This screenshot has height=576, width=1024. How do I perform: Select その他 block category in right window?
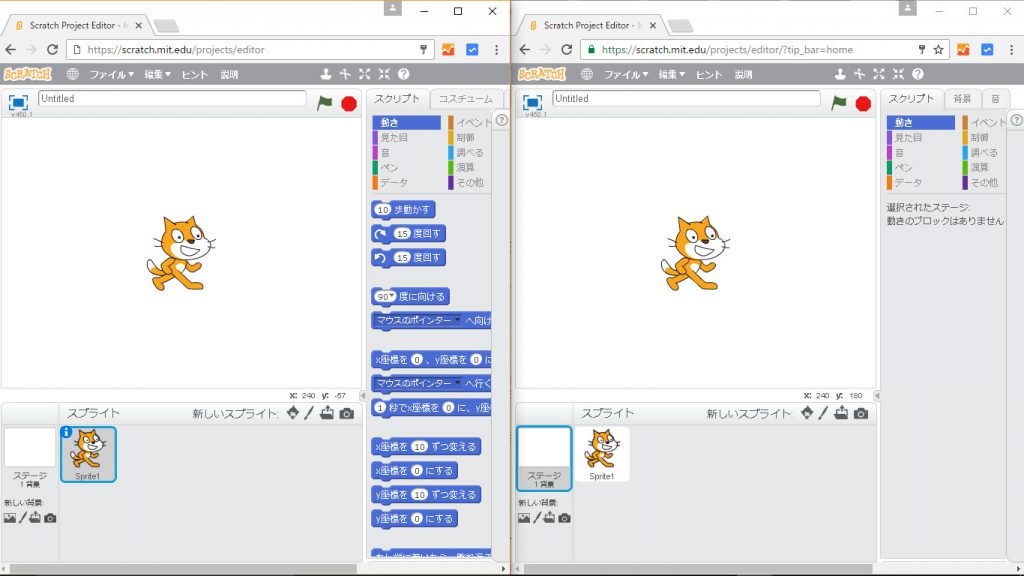(x=984, y=183)
